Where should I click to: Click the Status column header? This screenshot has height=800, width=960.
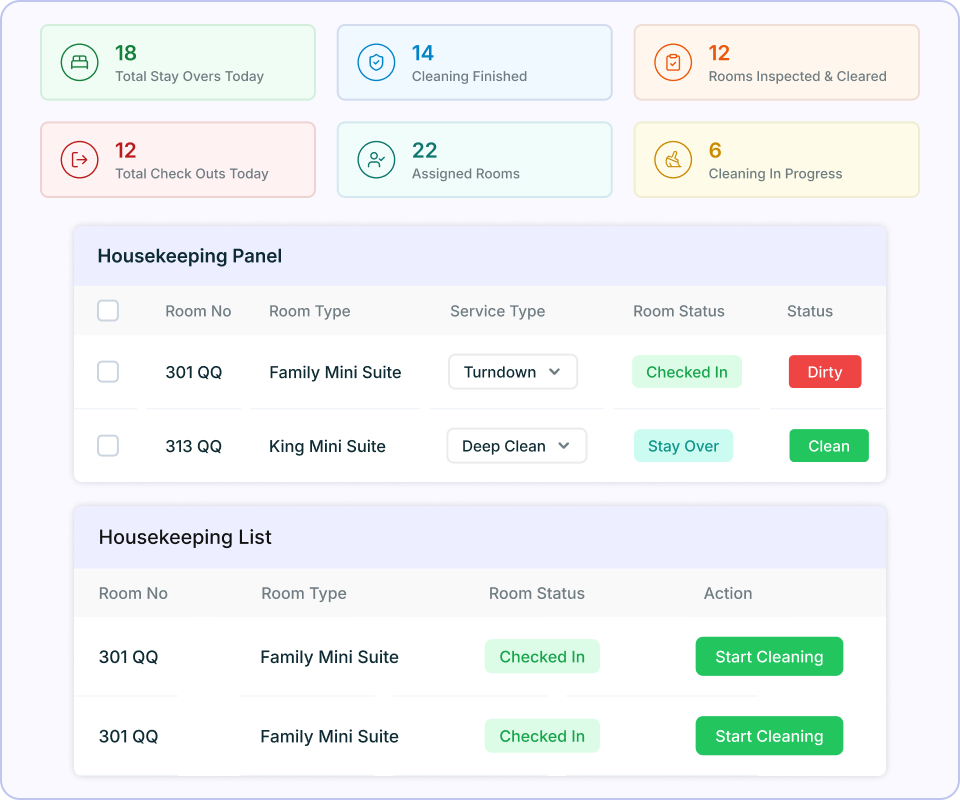[810, 311]
